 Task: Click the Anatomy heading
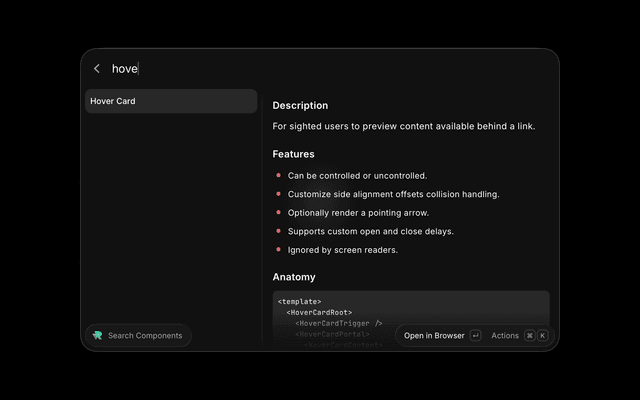[x=294, y=277]
